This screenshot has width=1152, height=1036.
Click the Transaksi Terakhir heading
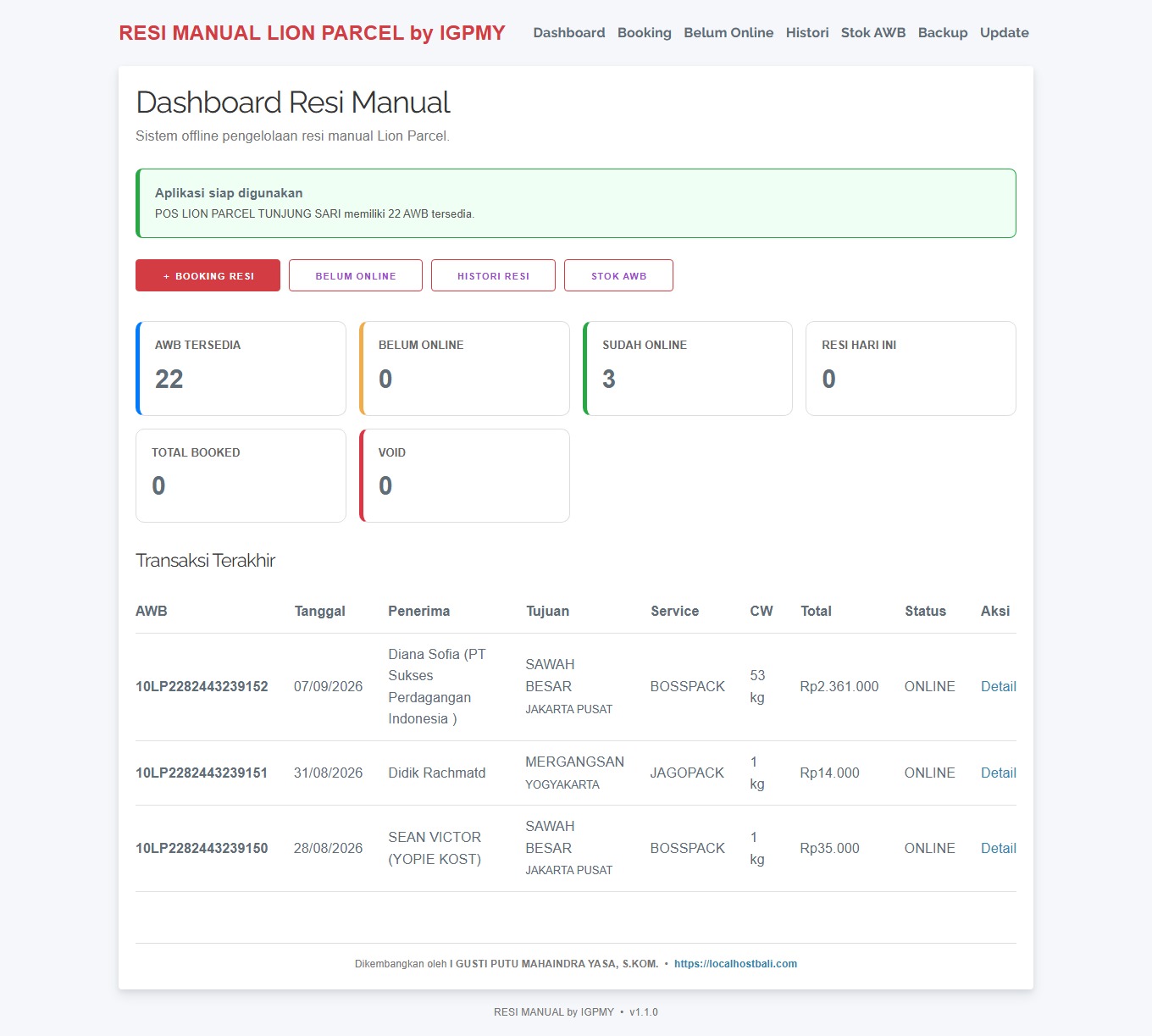tap(206, 561)
